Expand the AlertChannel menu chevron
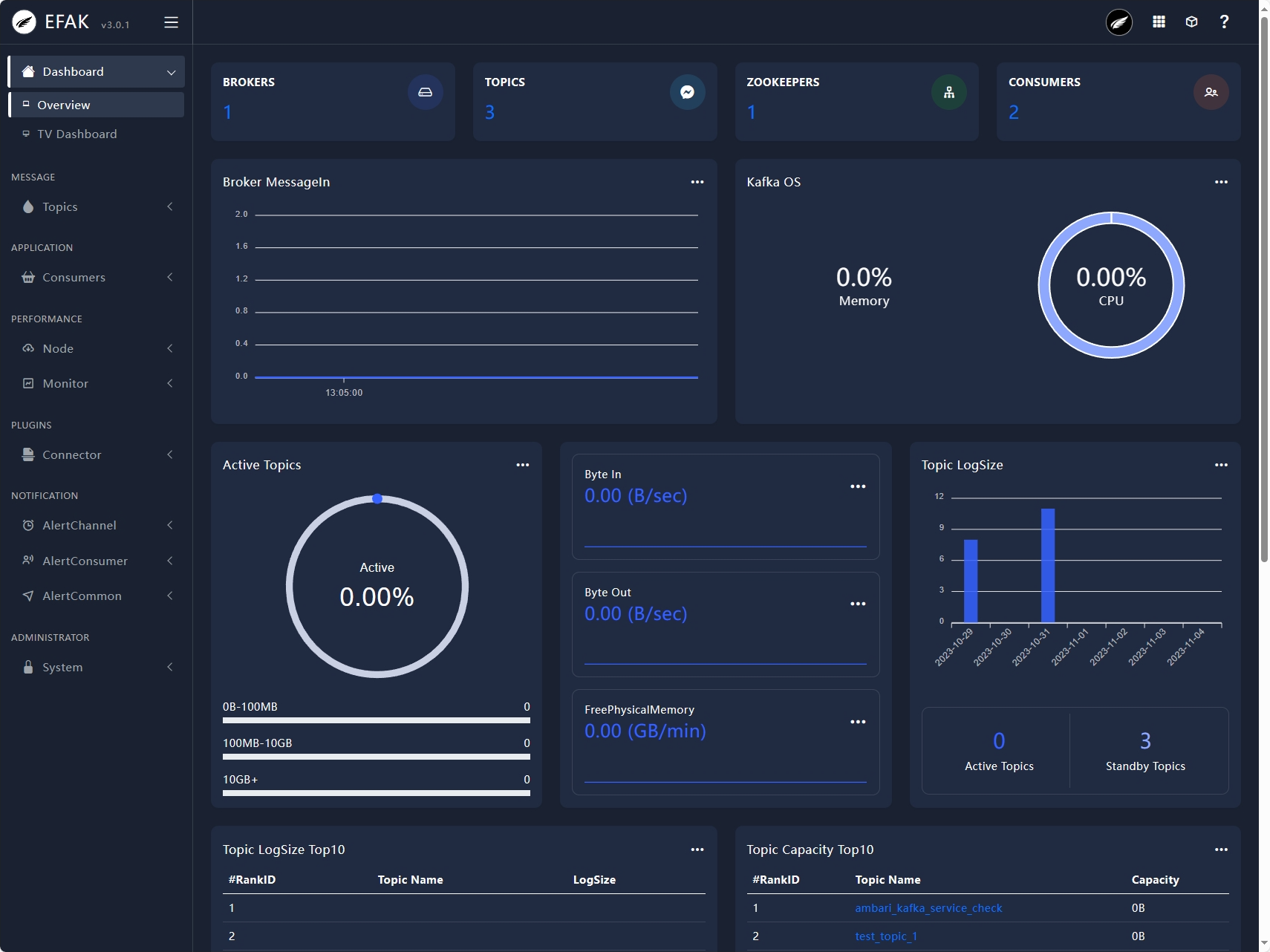Viewport: 1270px width, 952px height. click(170, 525)
